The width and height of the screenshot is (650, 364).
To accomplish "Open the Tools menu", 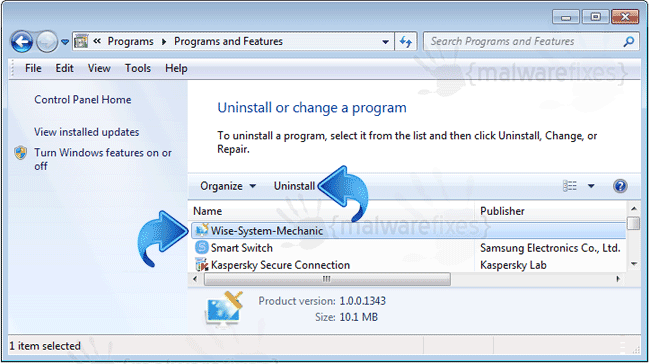I will pyautogui.click(x=138, y=68).
